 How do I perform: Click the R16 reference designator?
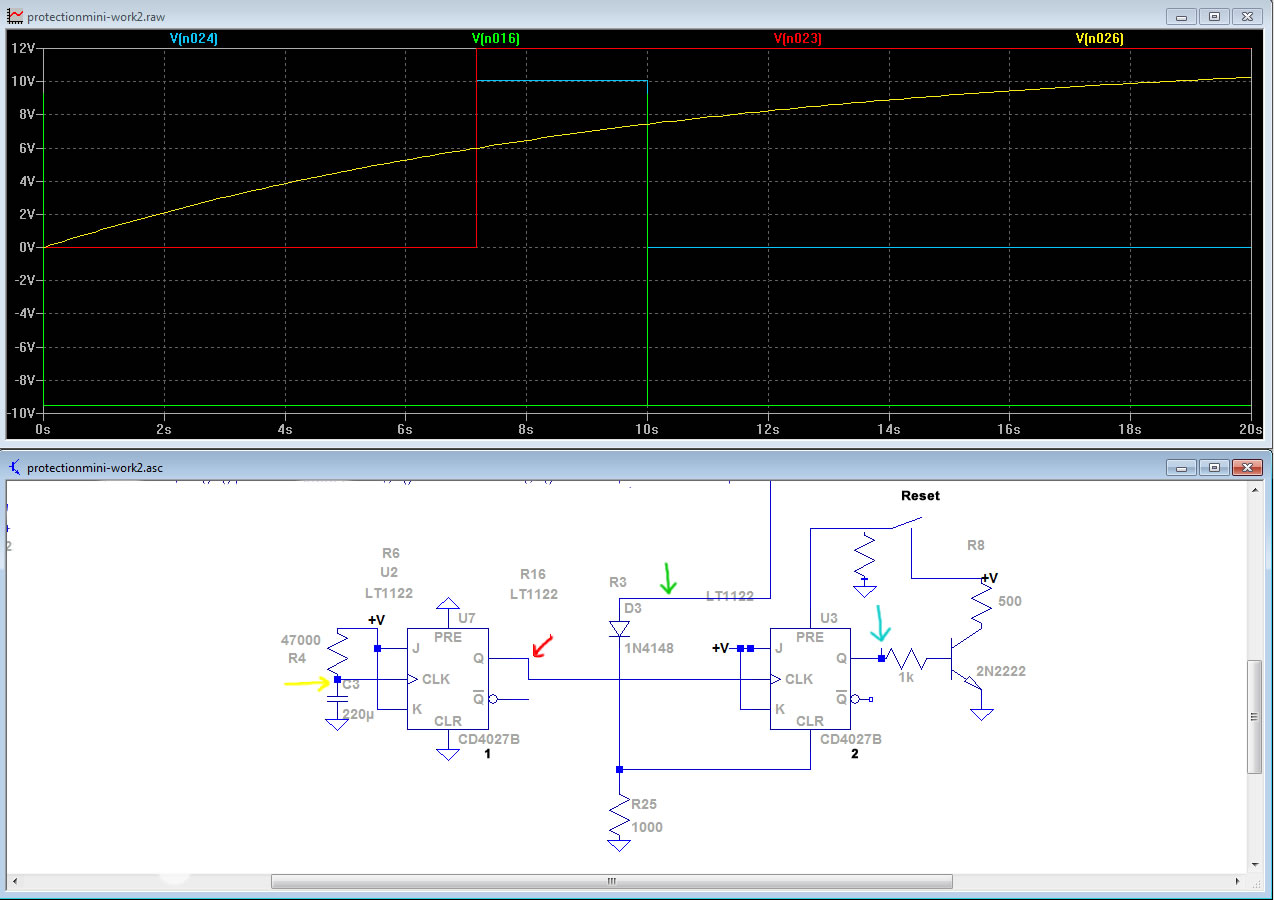pos(533,574)
